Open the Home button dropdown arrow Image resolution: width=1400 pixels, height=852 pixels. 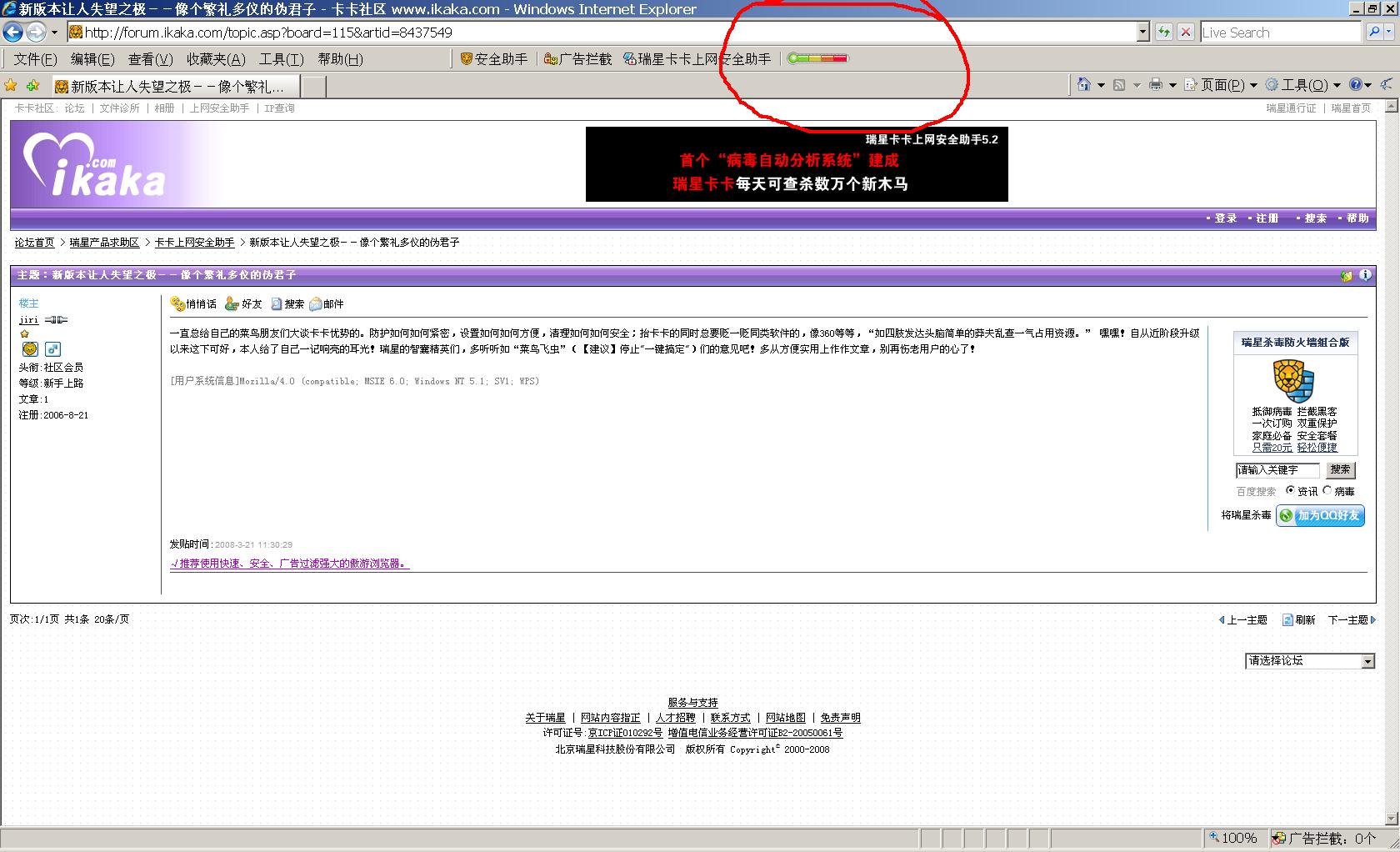point(1101,85)
